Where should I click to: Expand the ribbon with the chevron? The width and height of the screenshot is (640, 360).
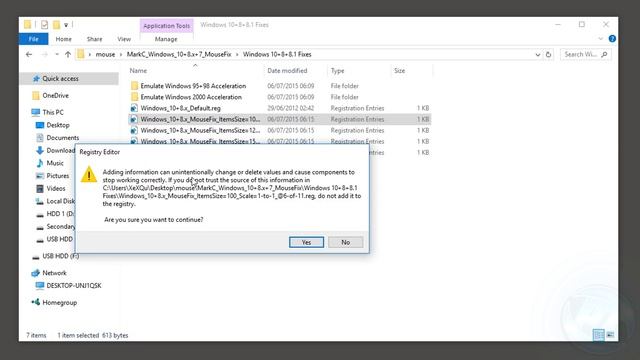(600, 39)
